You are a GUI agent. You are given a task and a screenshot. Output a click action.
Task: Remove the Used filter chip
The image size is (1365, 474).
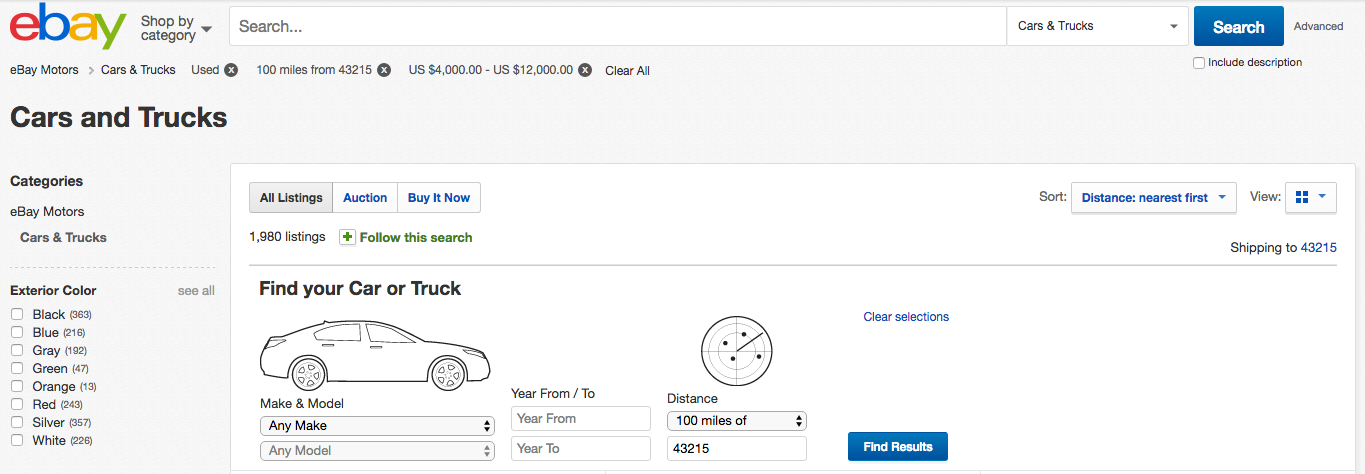(x=231, y=70)
